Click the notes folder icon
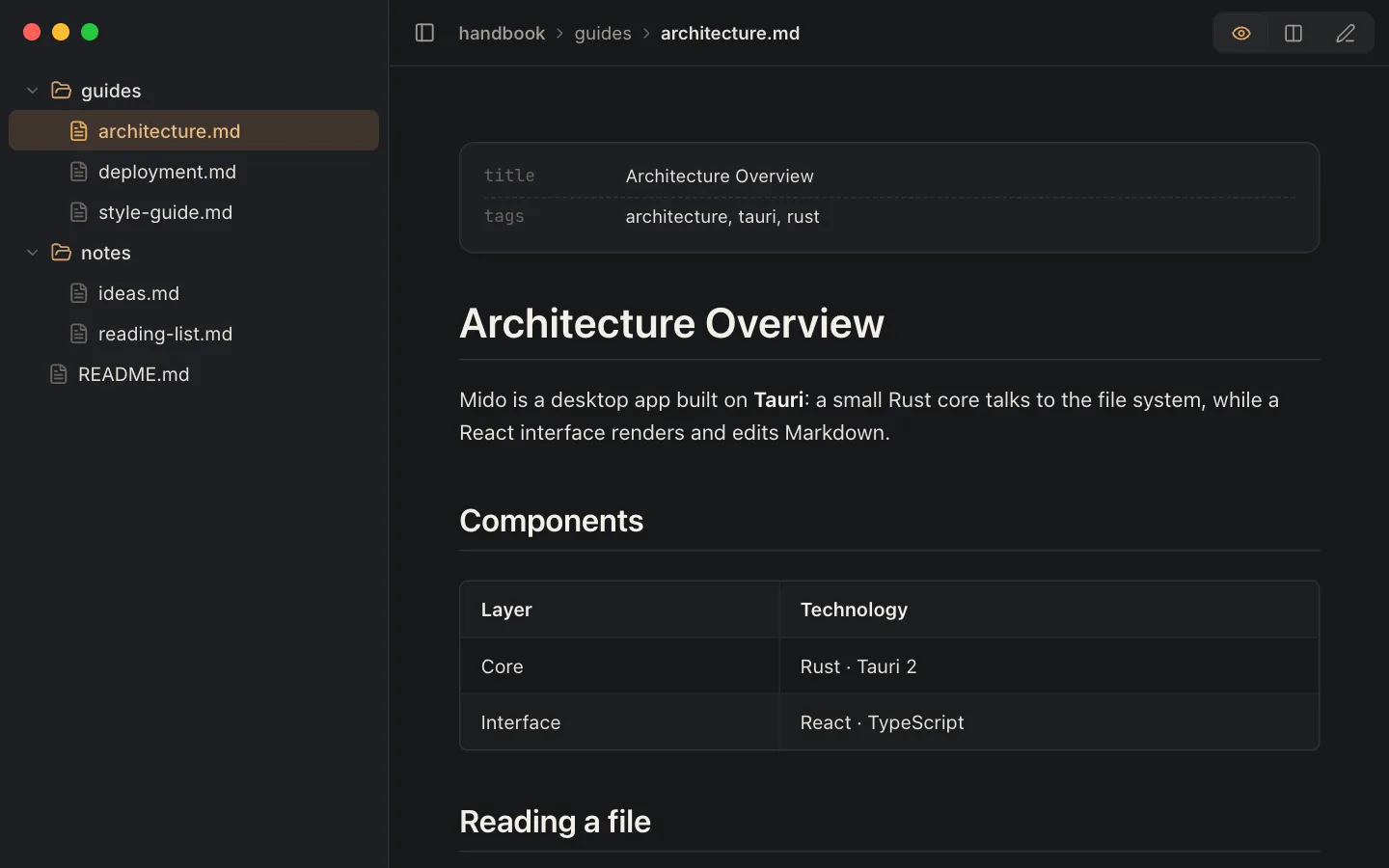The image size is (1389, 868). coord(61,252)
